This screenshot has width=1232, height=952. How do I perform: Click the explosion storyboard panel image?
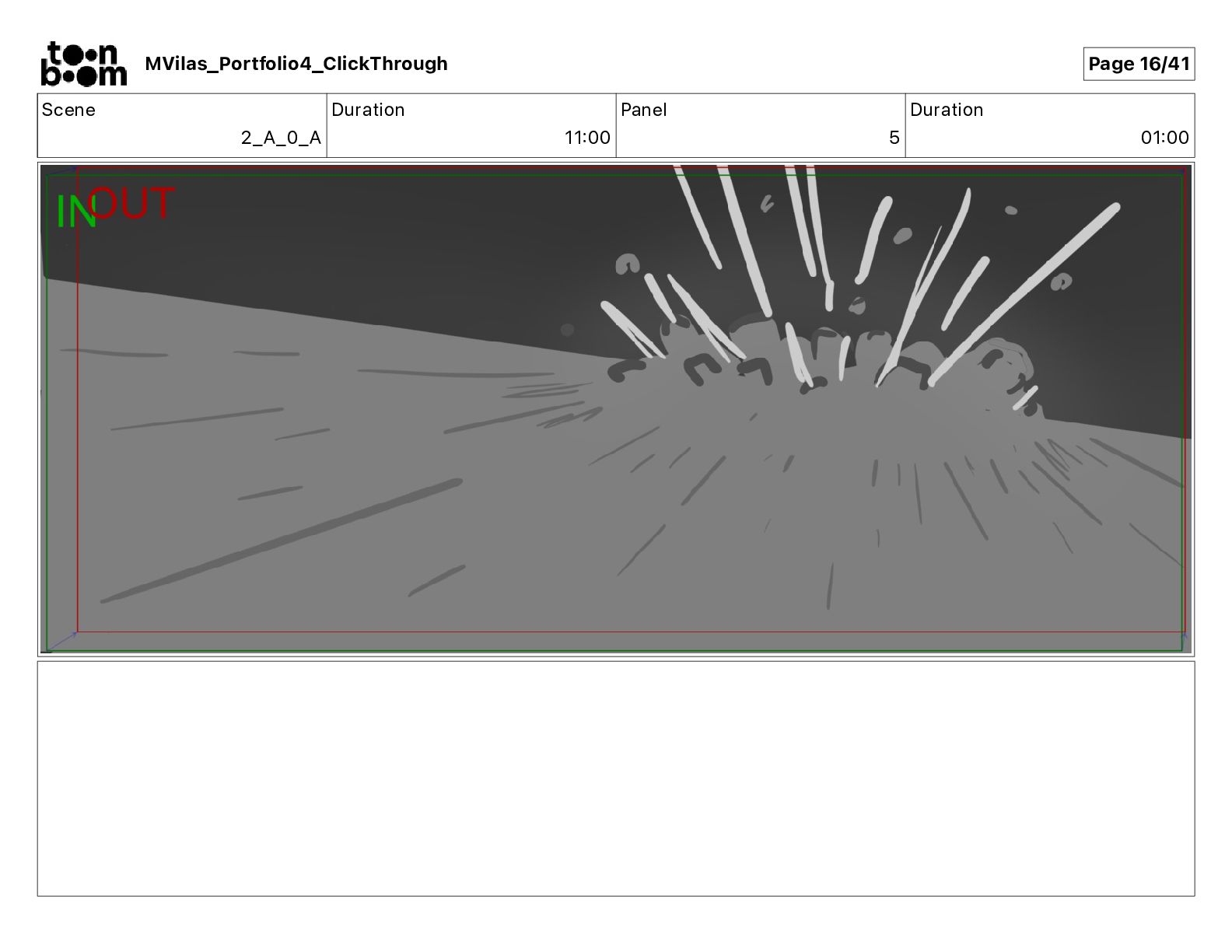click(616, 409)
